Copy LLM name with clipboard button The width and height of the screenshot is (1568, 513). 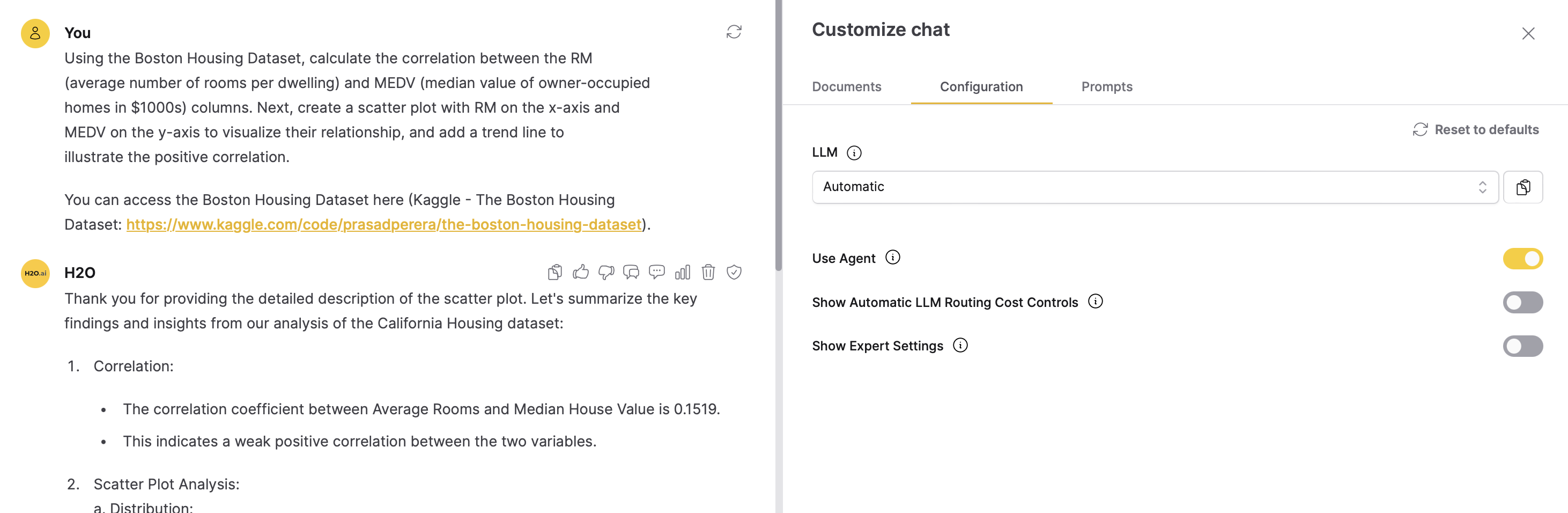pos(1523,187)
